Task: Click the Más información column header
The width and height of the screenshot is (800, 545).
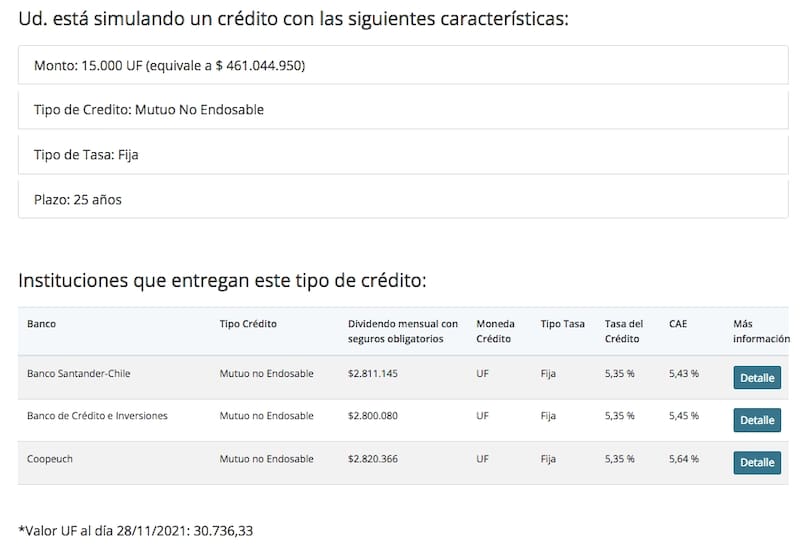Action: pyautogui.click(x=760, y=331)
